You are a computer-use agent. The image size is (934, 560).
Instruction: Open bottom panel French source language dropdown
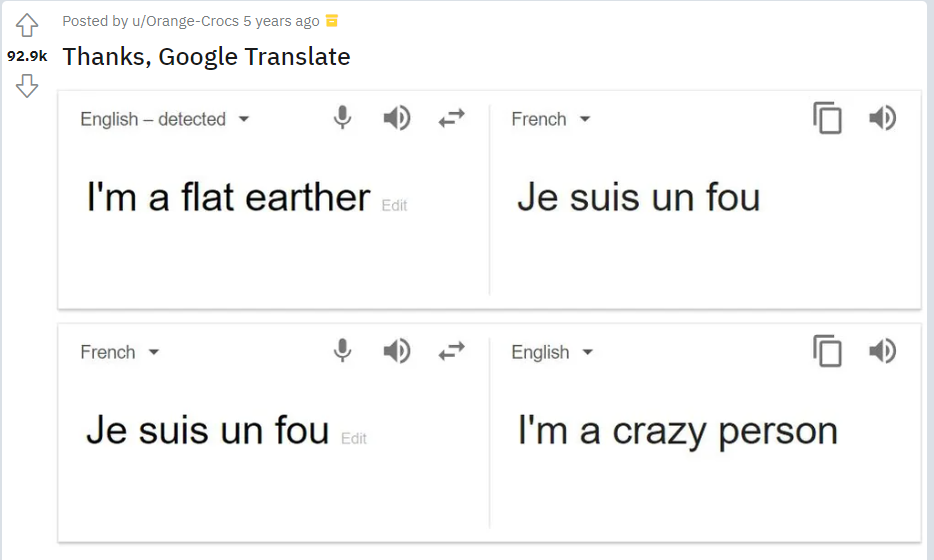tap(120, 352)
